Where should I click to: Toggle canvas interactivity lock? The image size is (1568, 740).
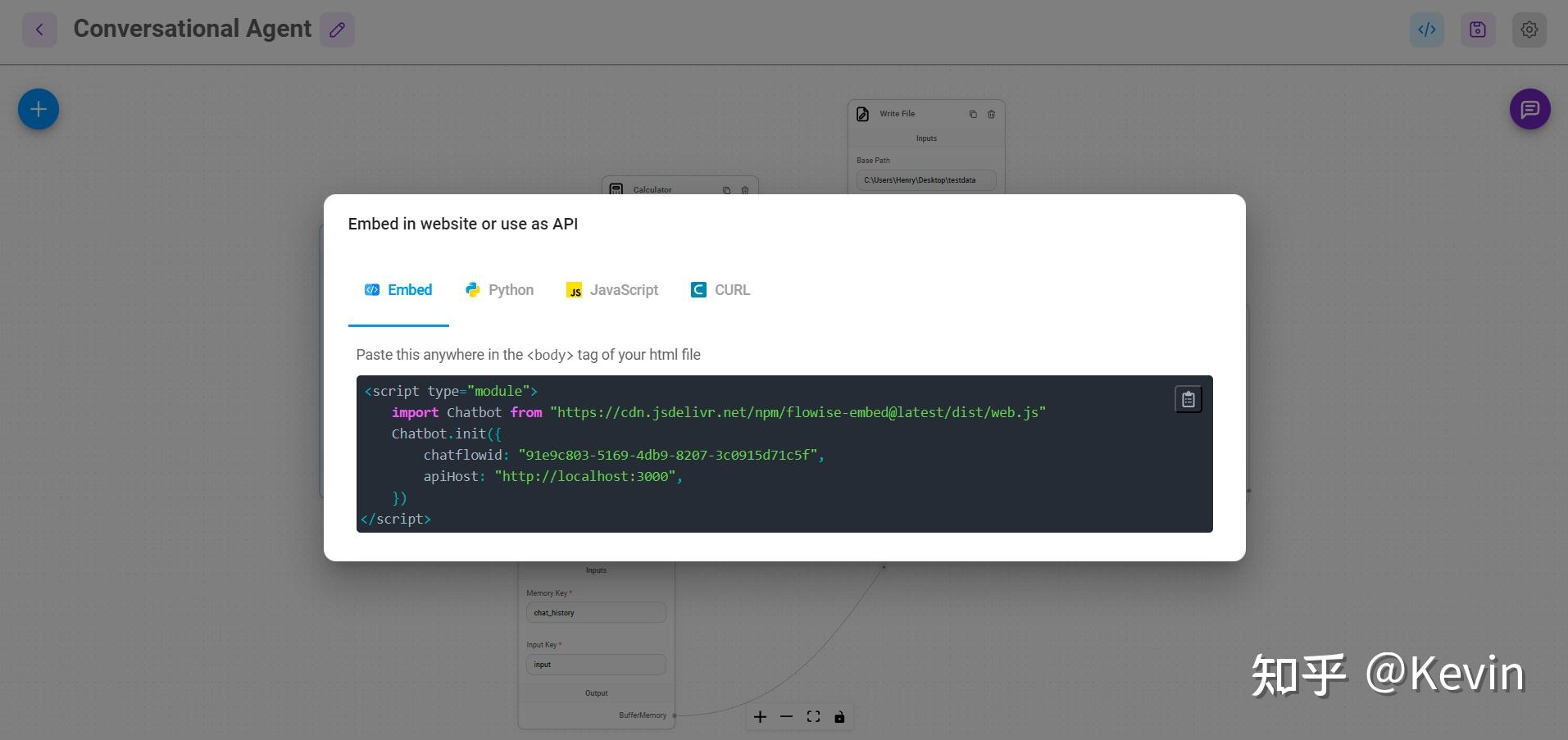[x=839, y=717]
